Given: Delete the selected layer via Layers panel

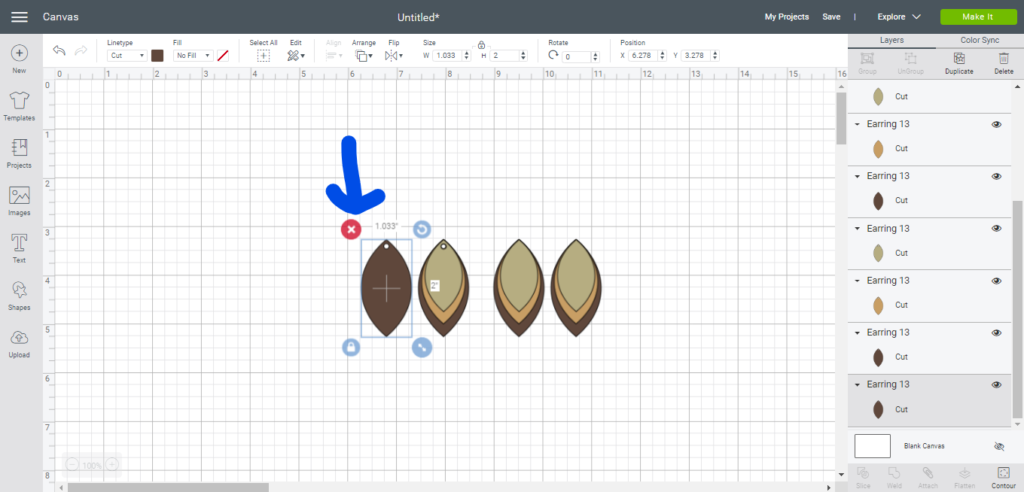Looking at the screenshot, I should coord(1004,63).
